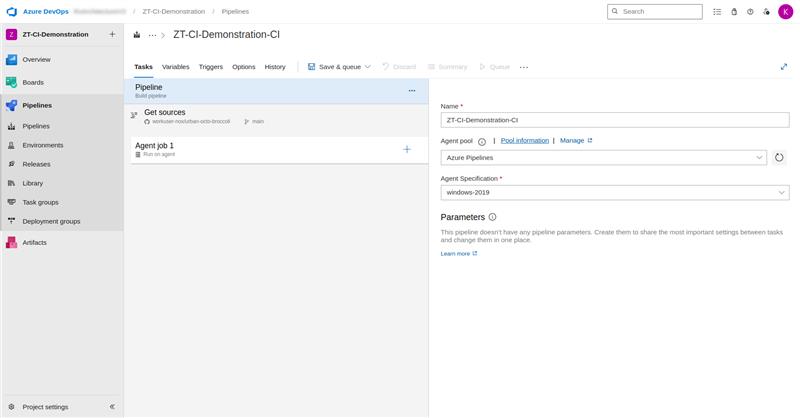Click the Parameters info icon

pyautogui.click(x=492, y=217)
